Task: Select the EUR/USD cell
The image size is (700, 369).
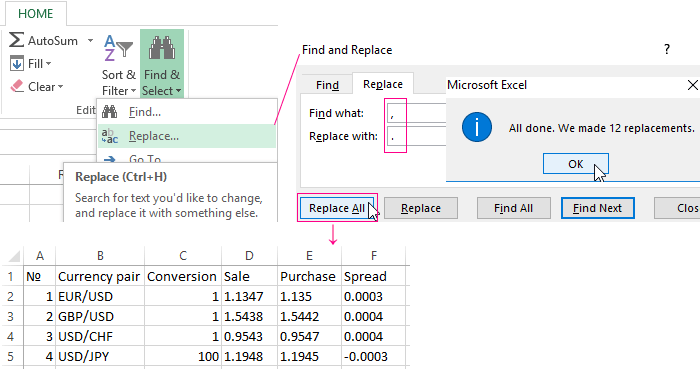Action: (100, 296)
